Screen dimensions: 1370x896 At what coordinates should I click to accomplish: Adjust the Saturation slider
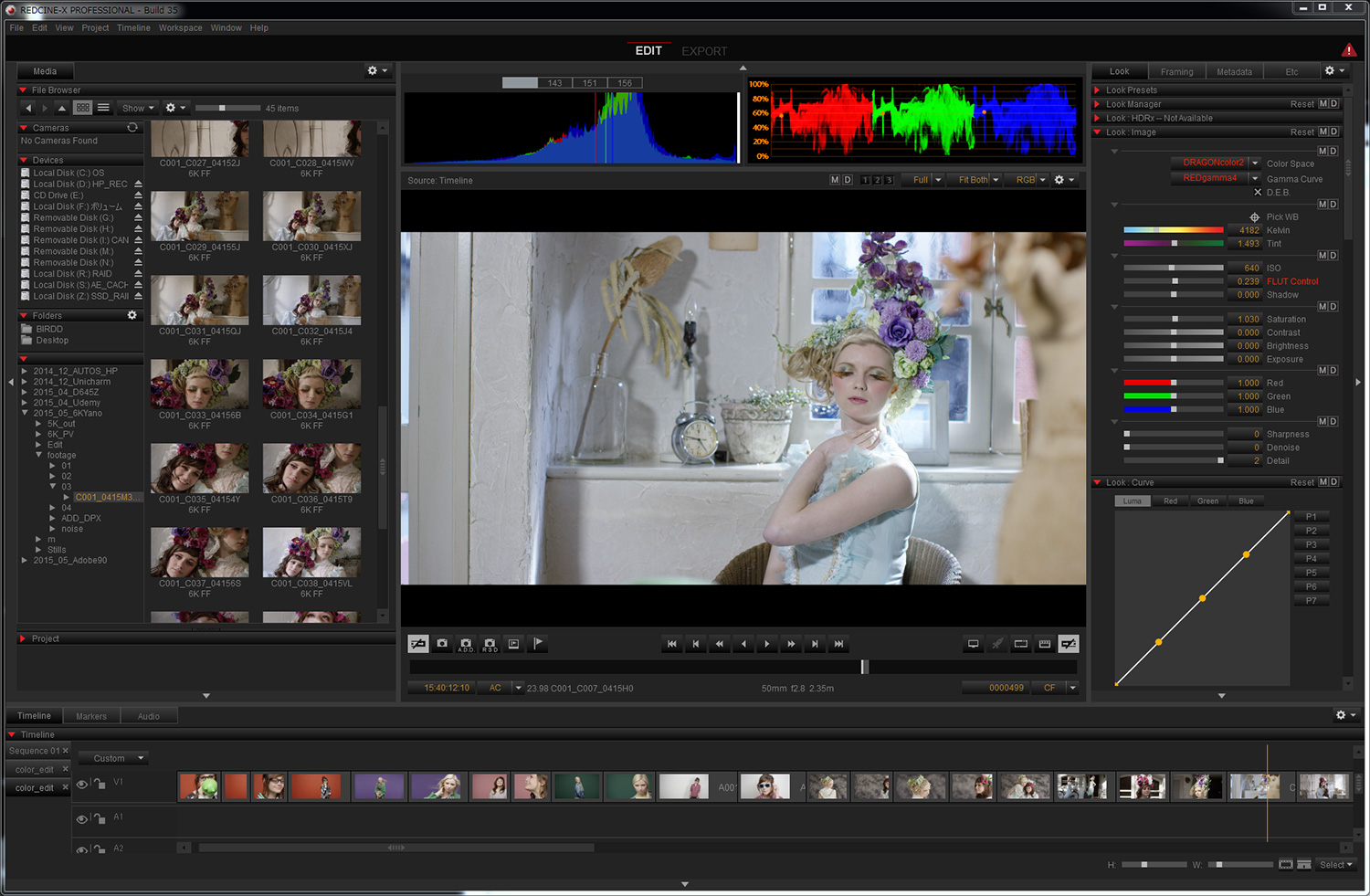click(1175, 320)
